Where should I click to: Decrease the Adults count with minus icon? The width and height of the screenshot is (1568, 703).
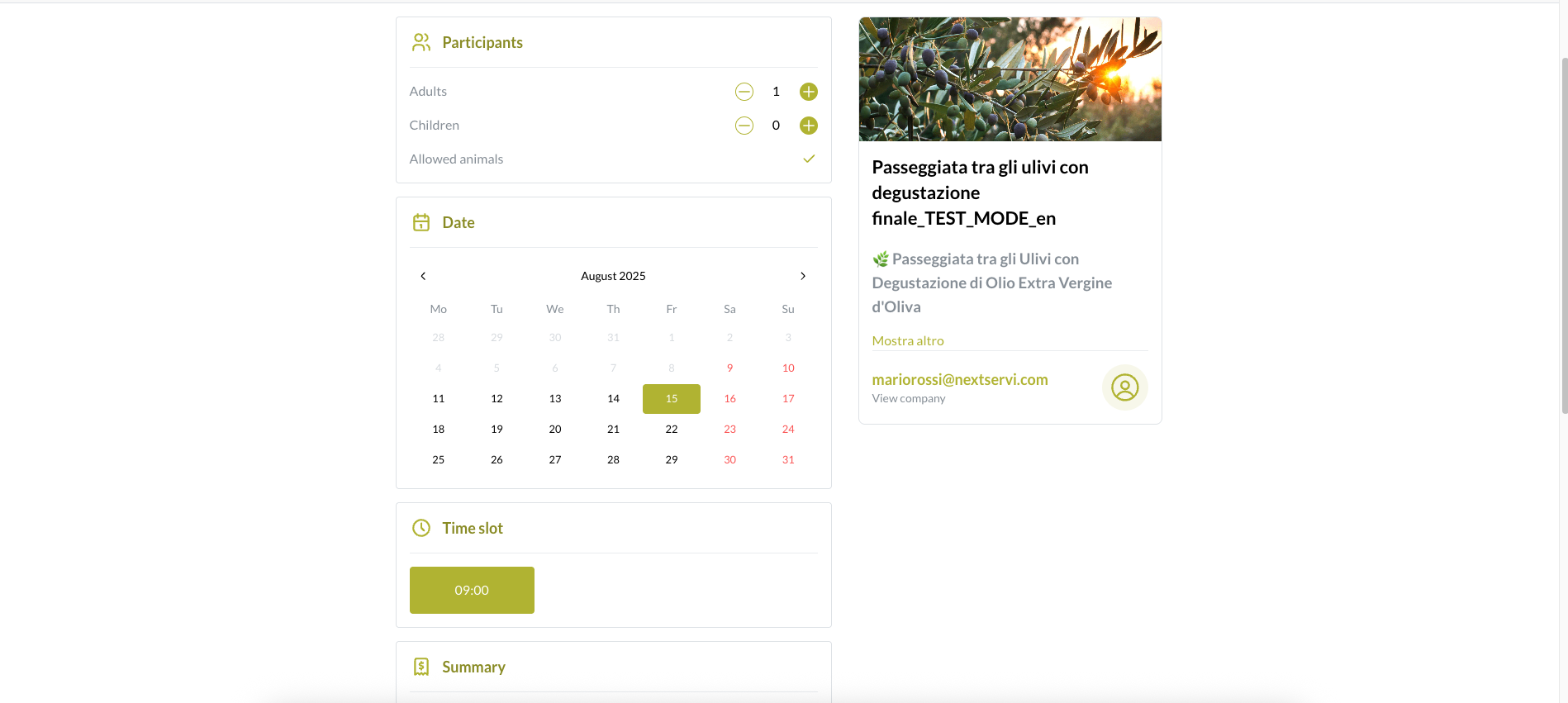point(744,92)
